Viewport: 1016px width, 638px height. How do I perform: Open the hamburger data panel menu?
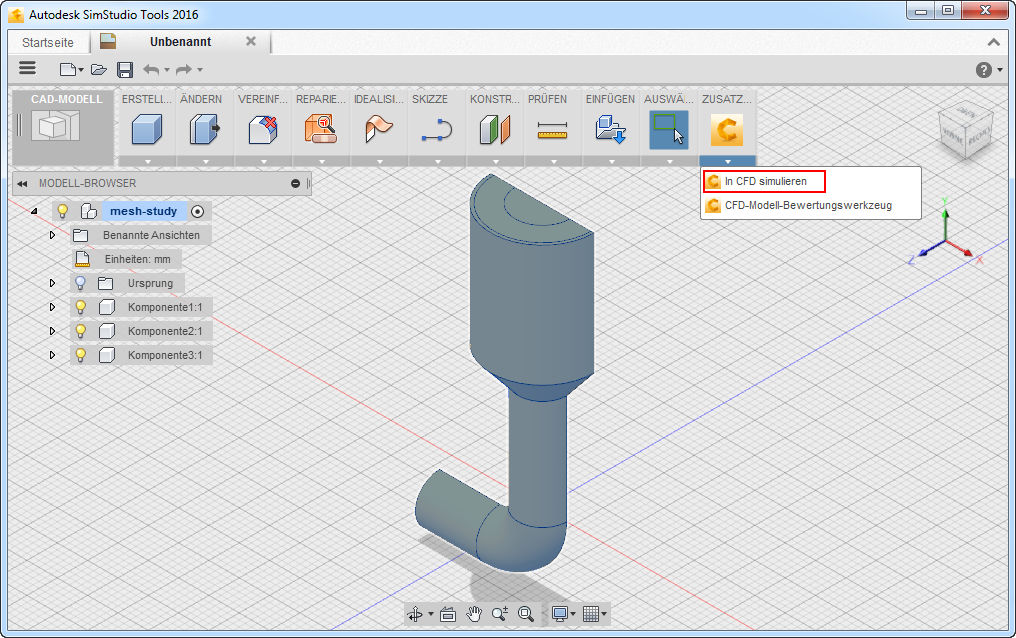coord(27,68)
